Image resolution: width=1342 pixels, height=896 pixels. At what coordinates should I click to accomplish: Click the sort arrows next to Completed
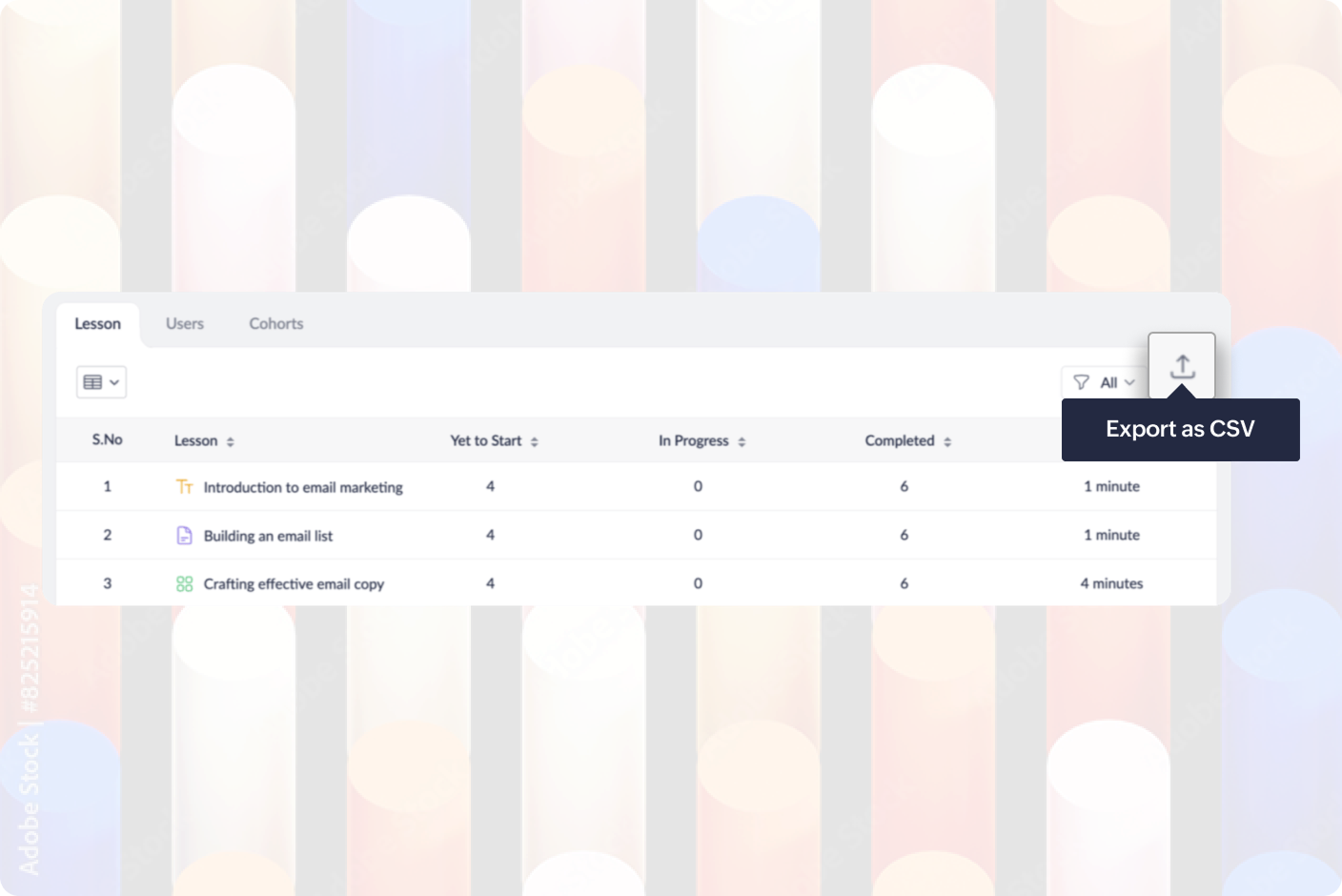(x=946, y=440)
